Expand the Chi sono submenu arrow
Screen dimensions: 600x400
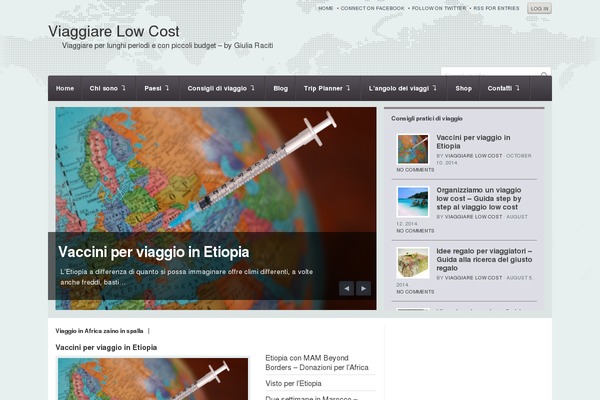[x=124, y=88]
